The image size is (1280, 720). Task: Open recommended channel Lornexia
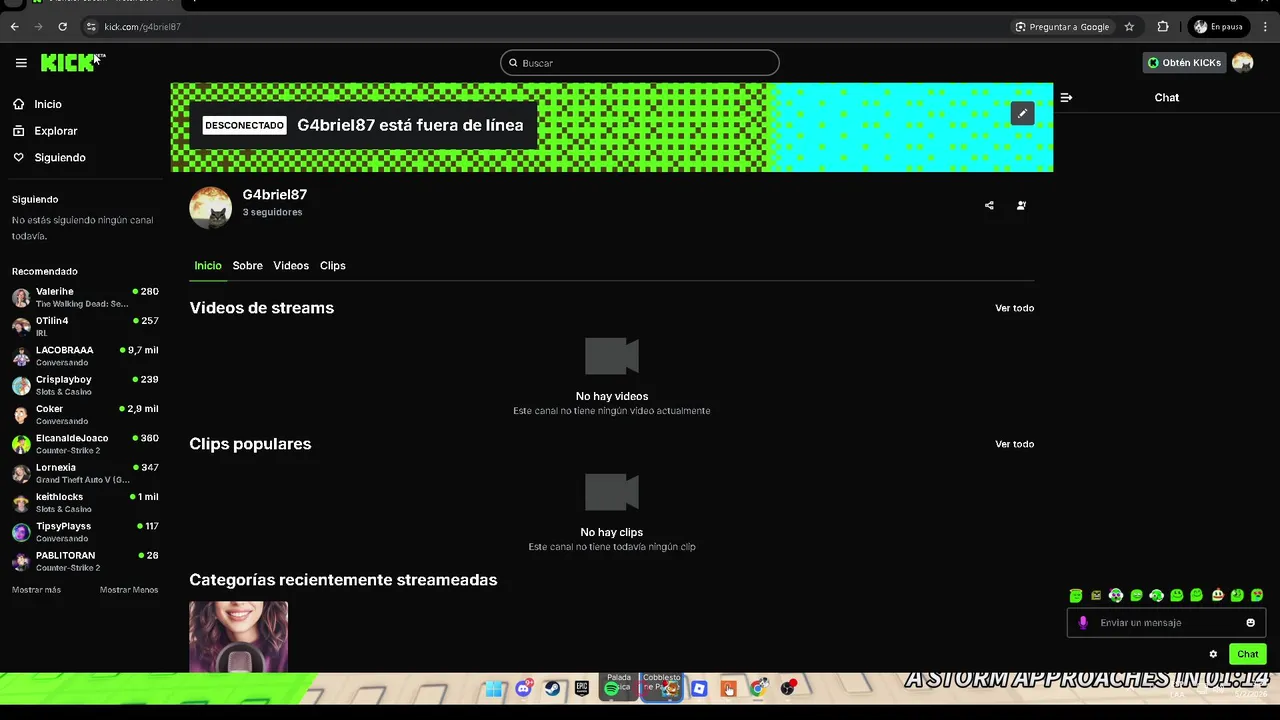point(85,473)
